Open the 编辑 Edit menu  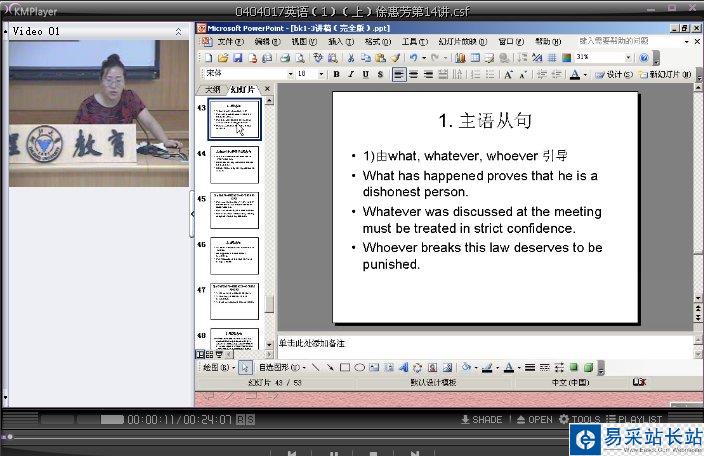pos(267,41)
